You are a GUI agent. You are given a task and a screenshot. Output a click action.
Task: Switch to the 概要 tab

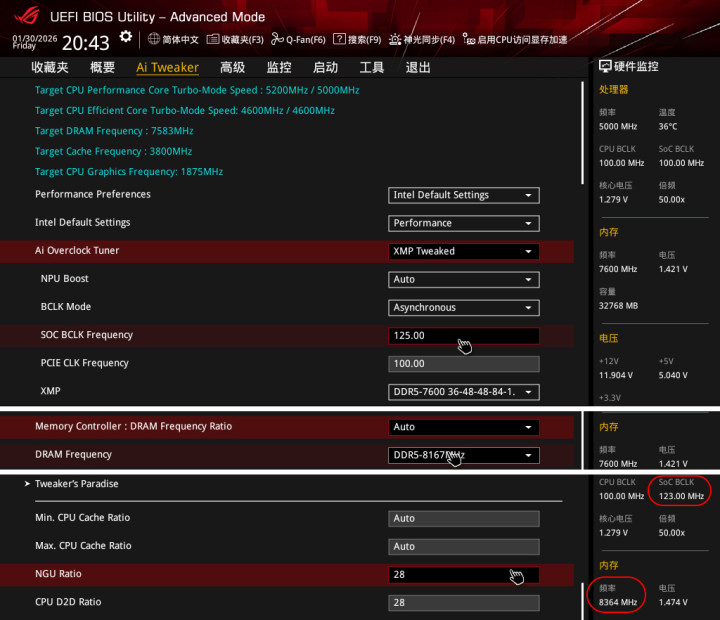(102, 68)
